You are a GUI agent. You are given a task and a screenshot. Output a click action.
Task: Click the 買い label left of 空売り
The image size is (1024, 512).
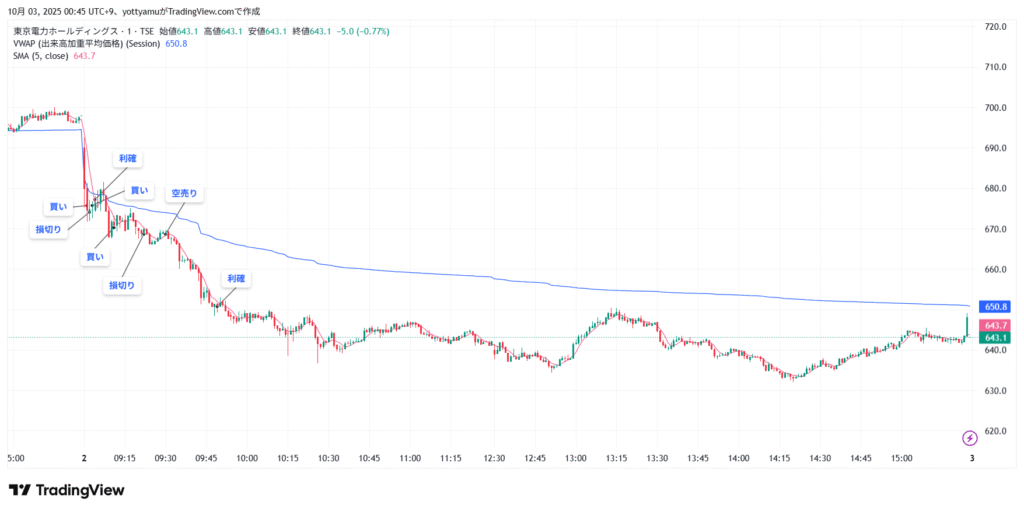pos(139,190)
